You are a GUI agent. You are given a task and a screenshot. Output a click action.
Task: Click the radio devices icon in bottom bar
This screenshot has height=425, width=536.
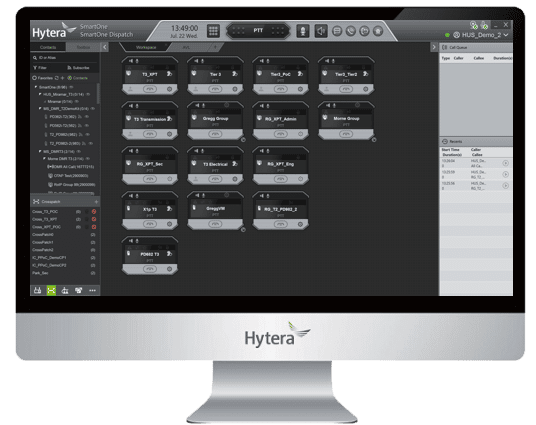(38, 290)
